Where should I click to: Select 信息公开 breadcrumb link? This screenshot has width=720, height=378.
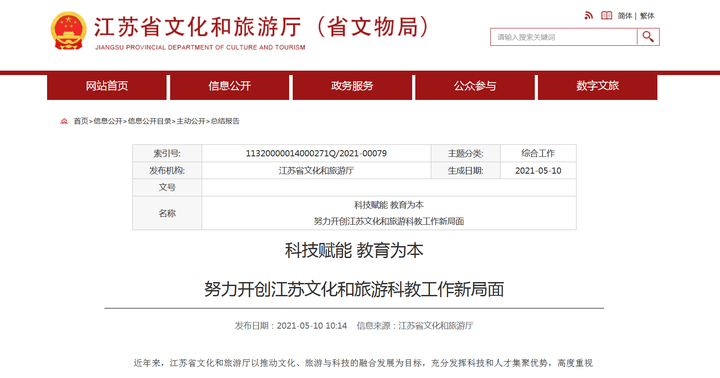pyautogui.click(x=108, y=121)
